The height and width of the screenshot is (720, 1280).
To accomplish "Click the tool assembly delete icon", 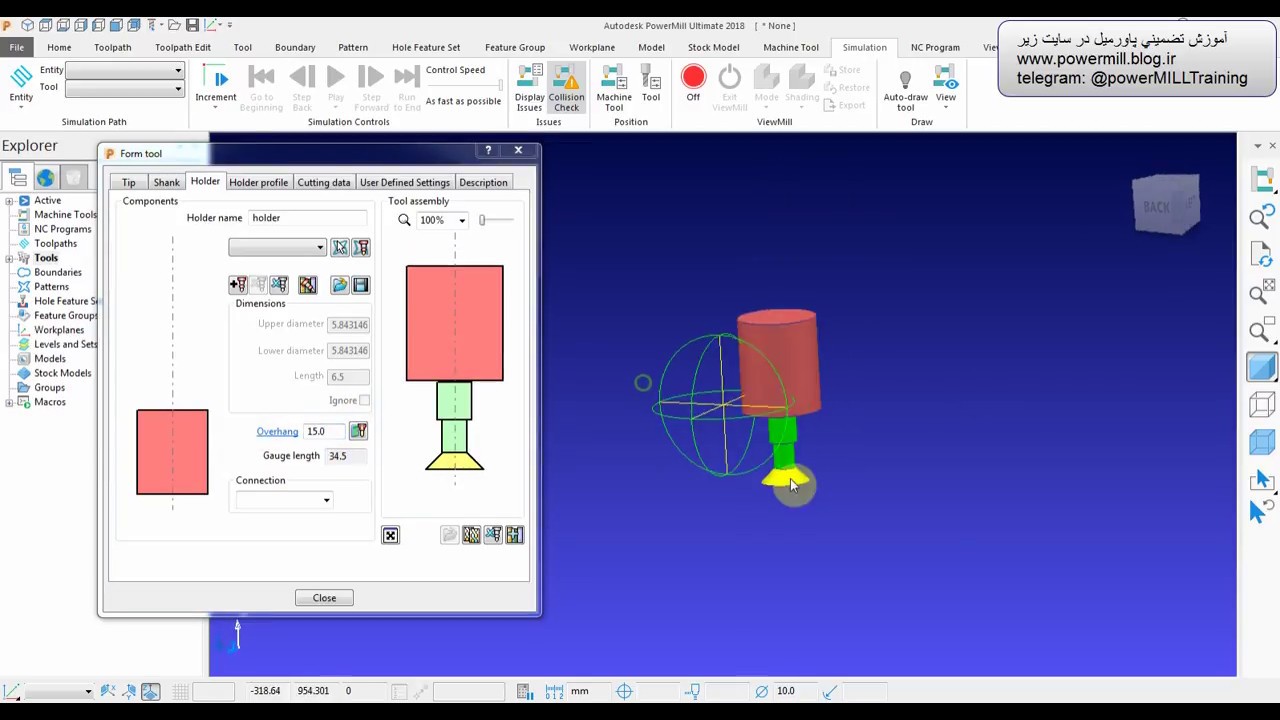I will coord(493,535).
